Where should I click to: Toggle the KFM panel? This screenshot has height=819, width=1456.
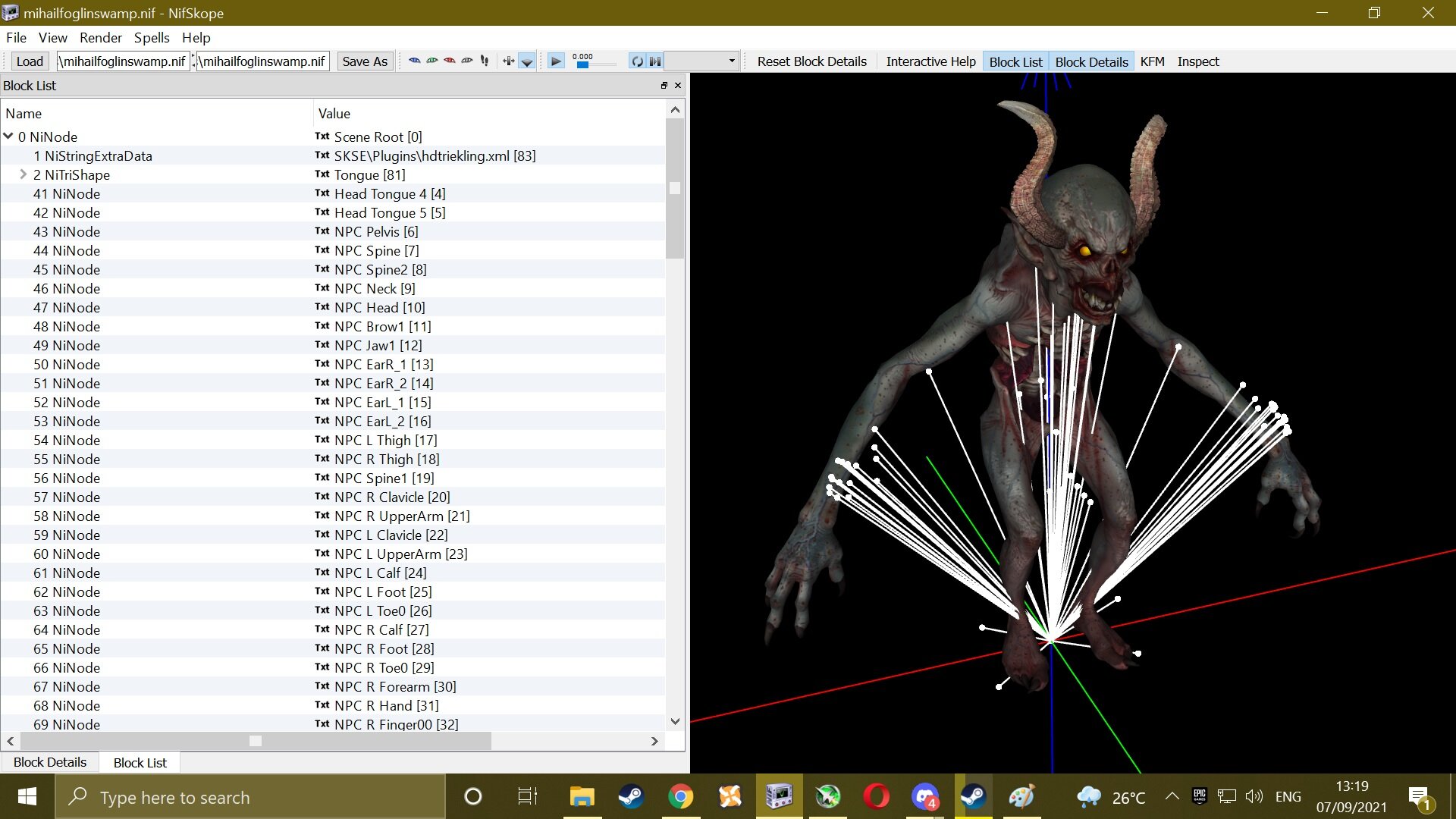1152,61
